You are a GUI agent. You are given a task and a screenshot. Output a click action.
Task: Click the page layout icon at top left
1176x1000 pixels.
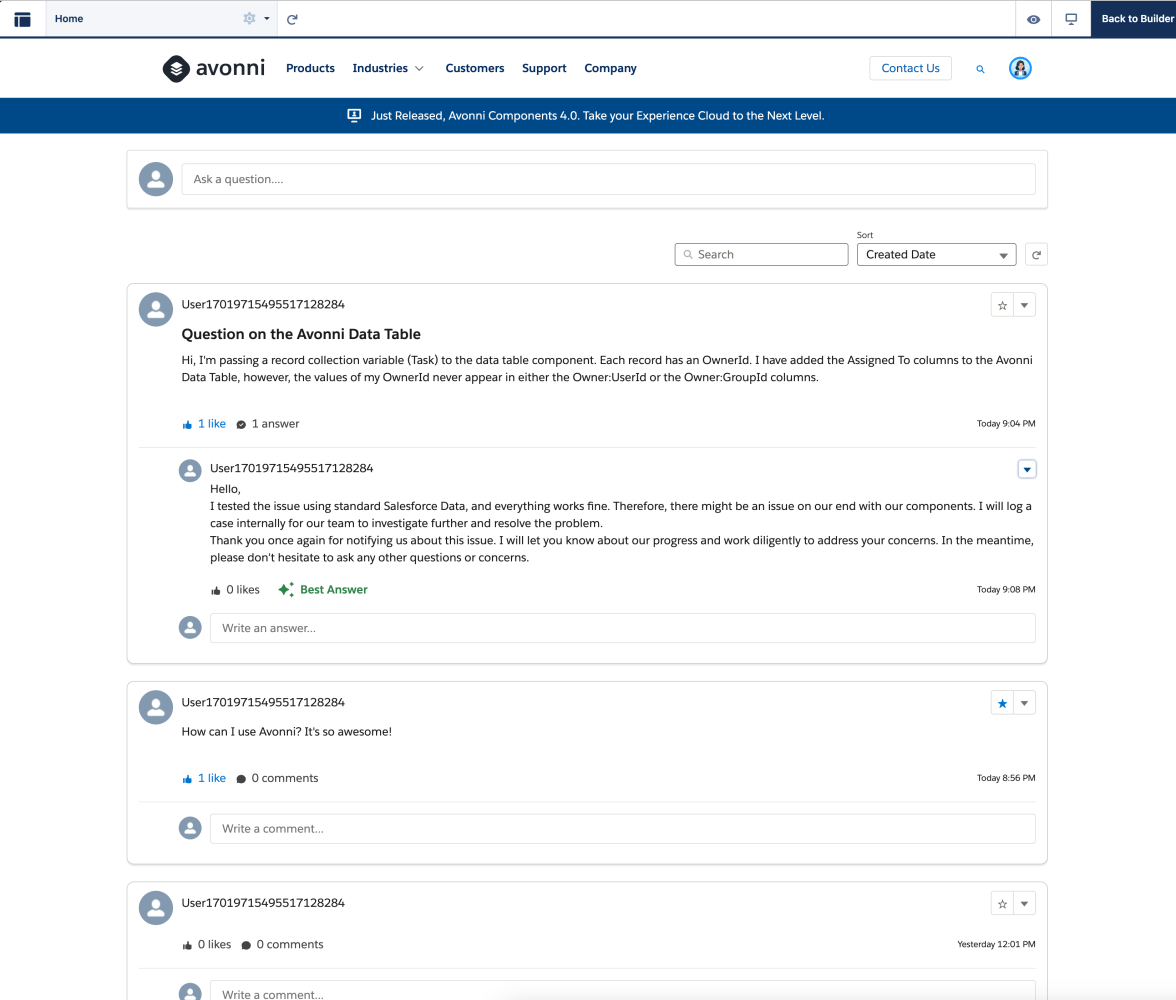[22, 19]
